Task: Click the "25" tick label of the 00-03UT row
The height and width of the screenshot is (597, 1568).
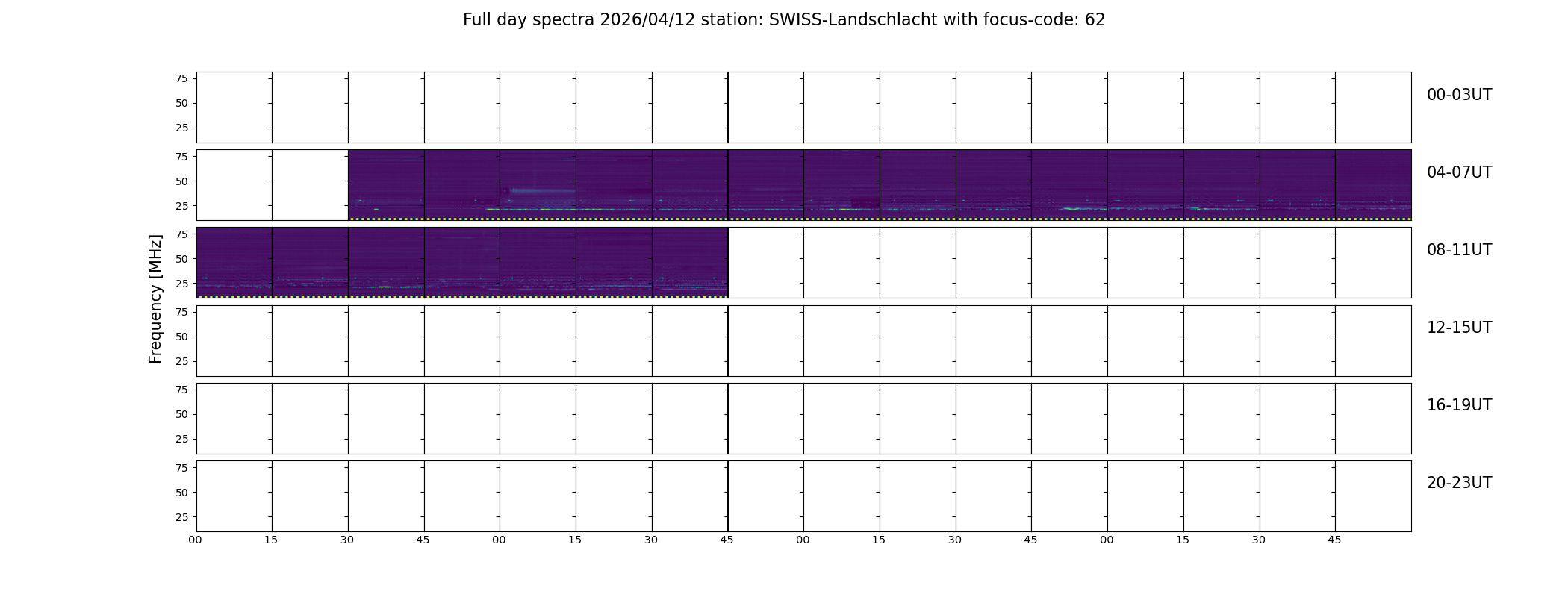Action: point(181,128)
